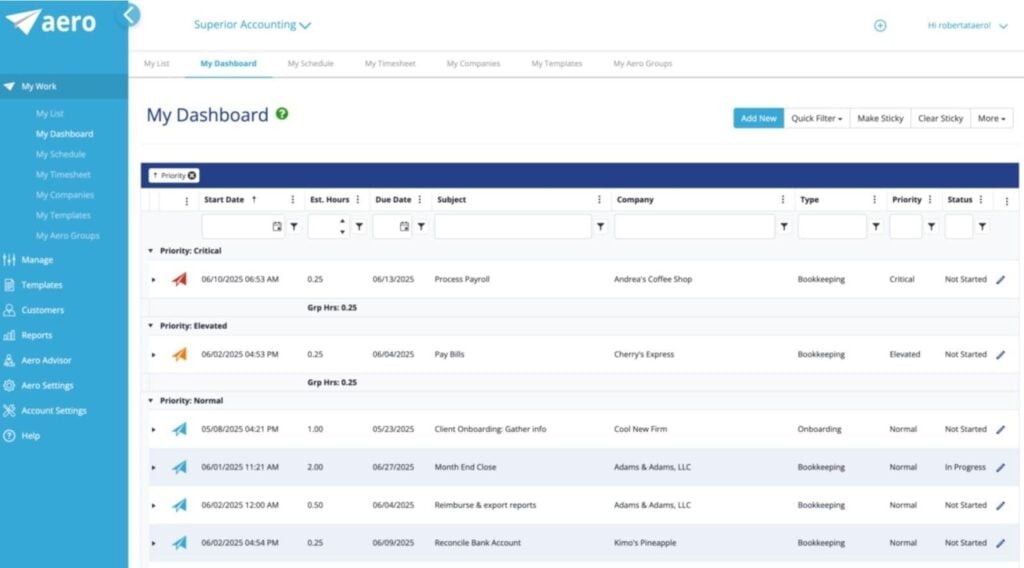This screenshot has height=568, width=1024.
Task: Click the blue plane icon for Month End Close
Action: click(180, 467)
